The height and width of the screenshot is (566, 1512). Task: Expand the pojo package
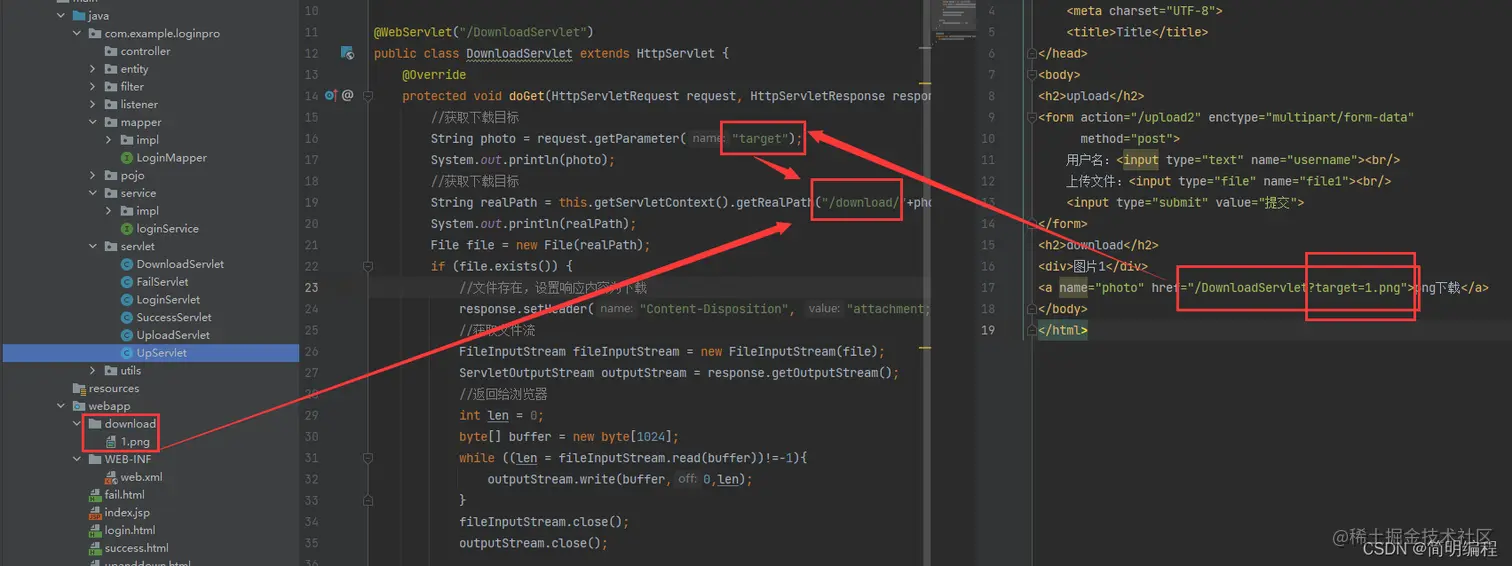pyautogui.click(x=93, y=176)
